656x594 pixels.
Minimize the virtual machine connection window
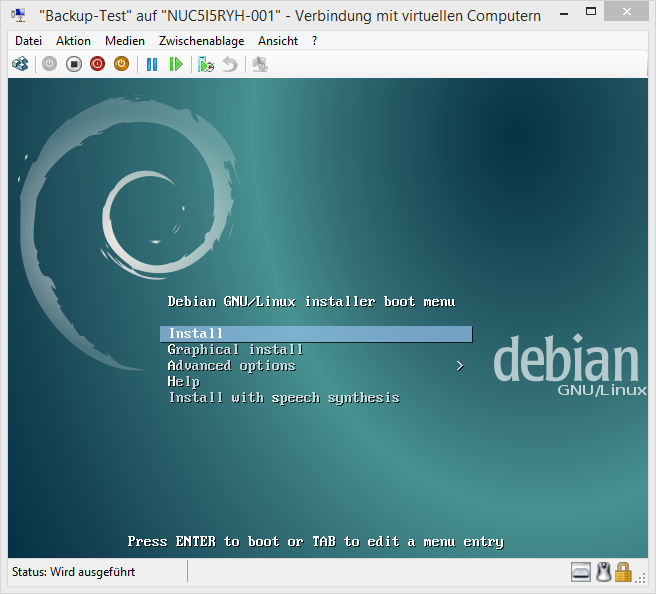click(564, 13)
